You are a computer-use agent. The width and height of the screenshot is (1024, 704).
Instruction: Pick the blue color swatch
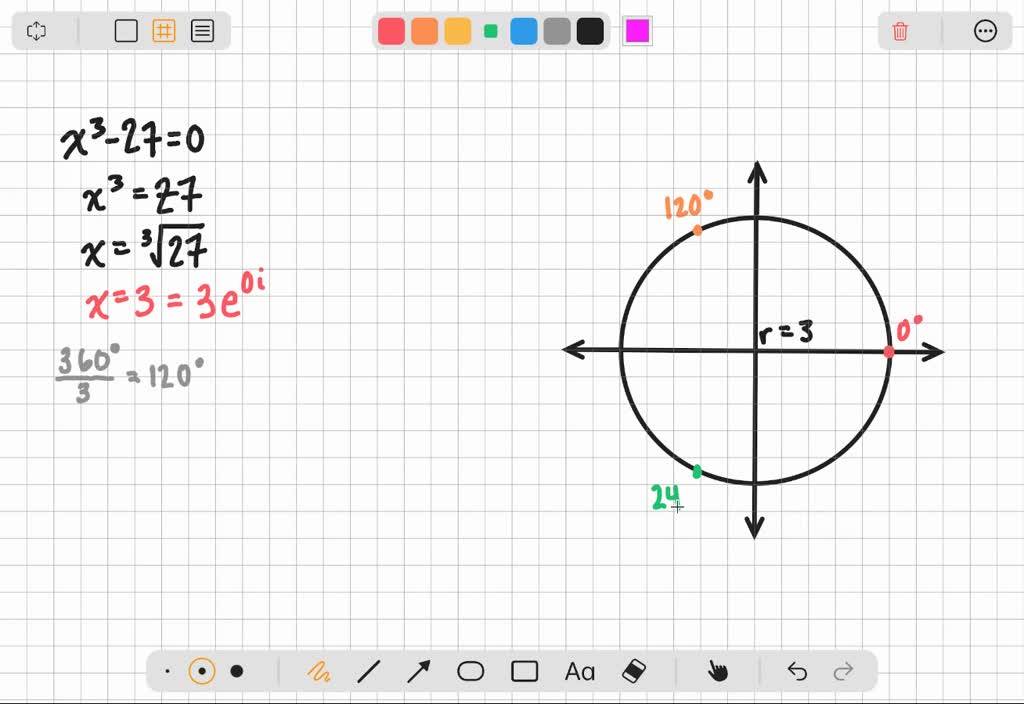click(x=524, y=31)
